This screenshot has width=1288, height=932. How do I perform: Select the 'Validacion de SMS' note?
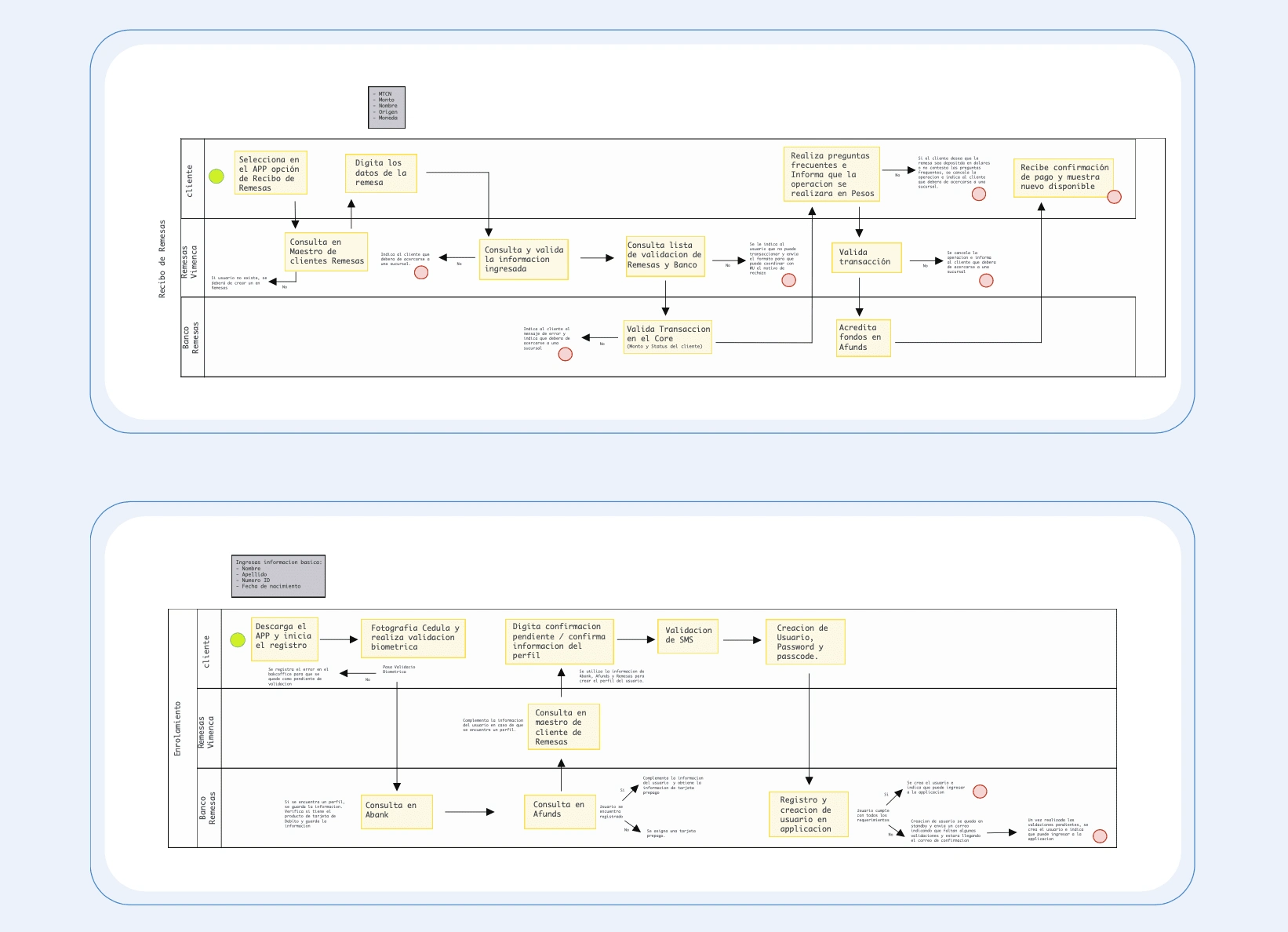[x=688, y=635]
